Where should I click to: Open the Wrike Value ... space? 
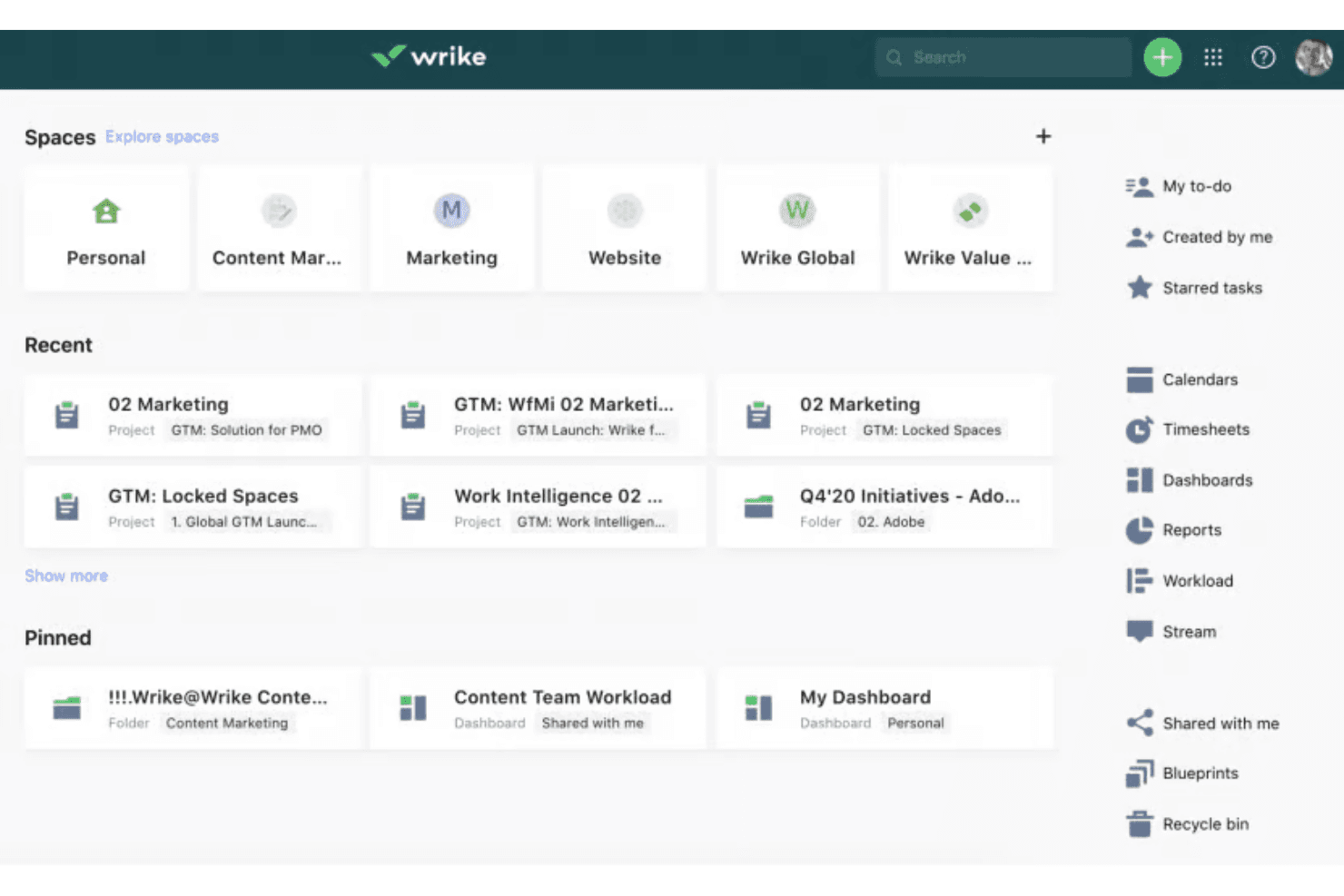click(971, 228)
